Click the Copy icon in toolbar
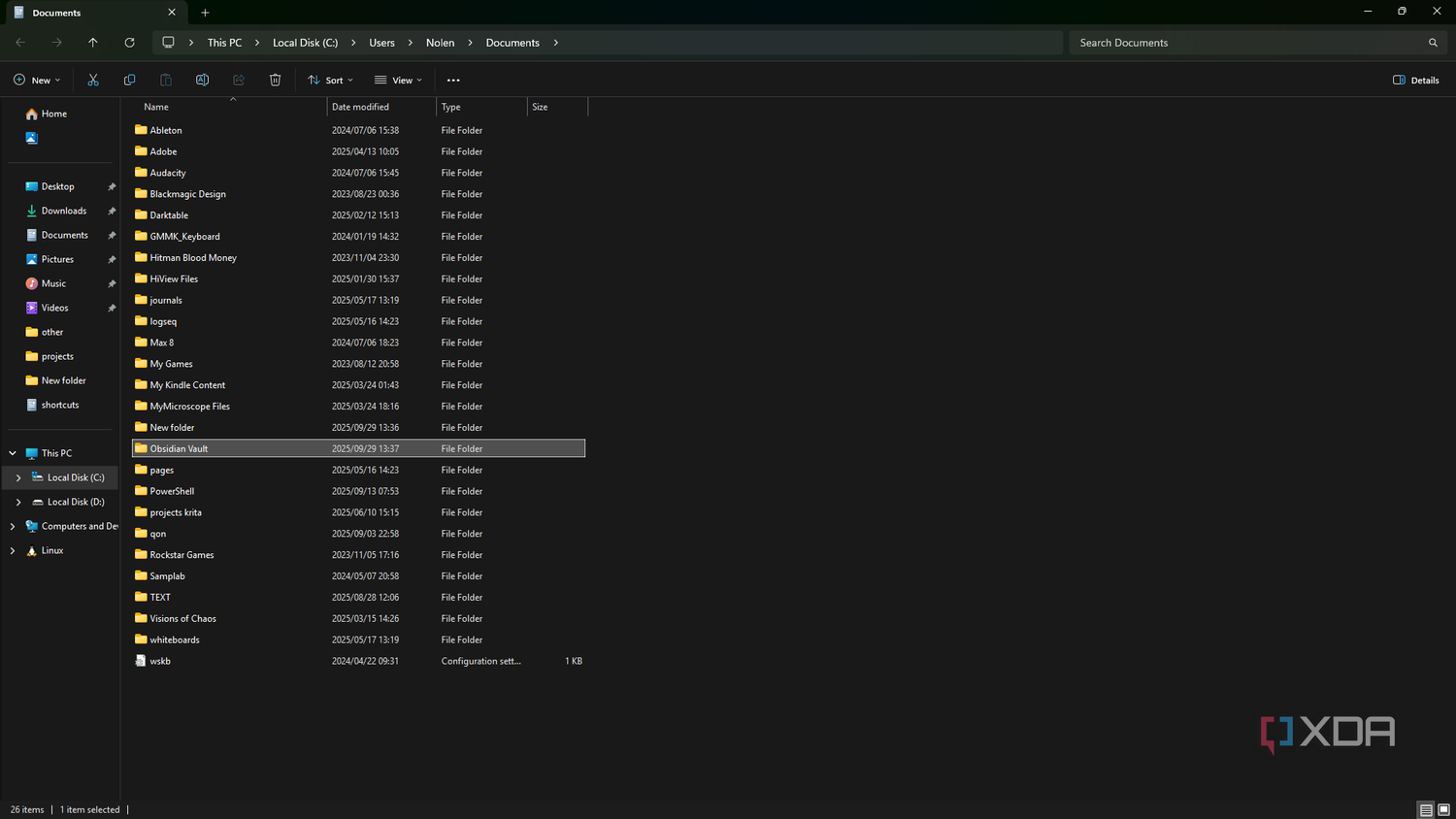Image resolution: width=1456 pixels, height=819 pixels. pyautogui.click(x=129, y=80)
